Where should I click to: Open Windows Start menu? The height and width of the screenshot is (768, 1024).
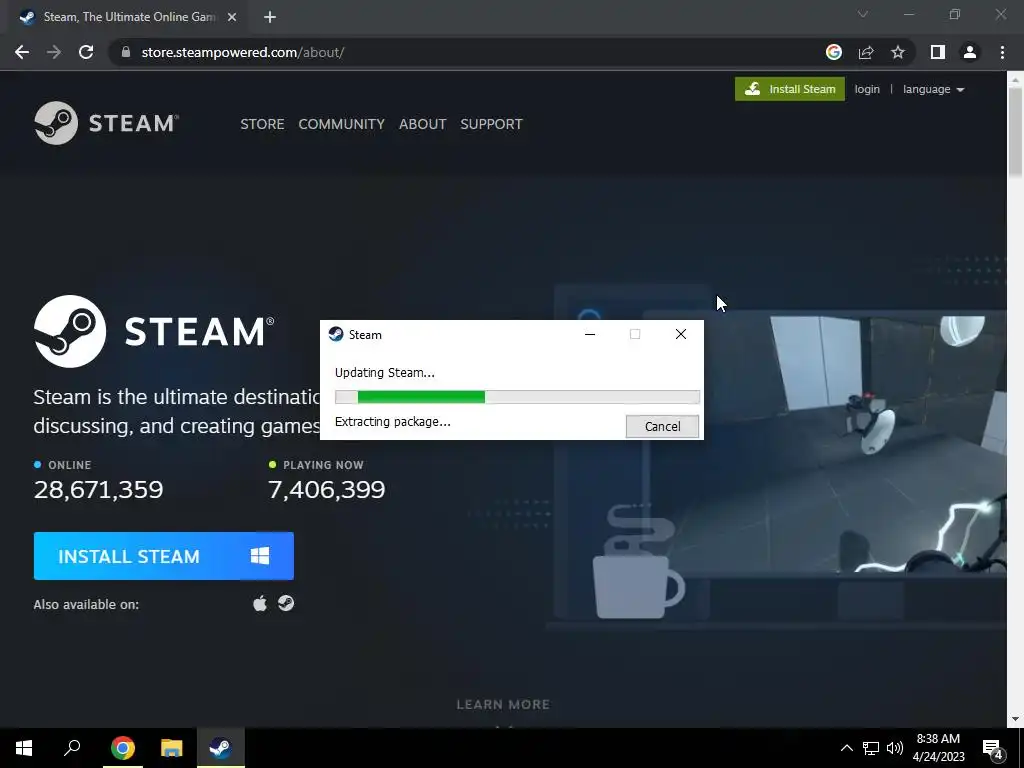(x=24, y=748)
